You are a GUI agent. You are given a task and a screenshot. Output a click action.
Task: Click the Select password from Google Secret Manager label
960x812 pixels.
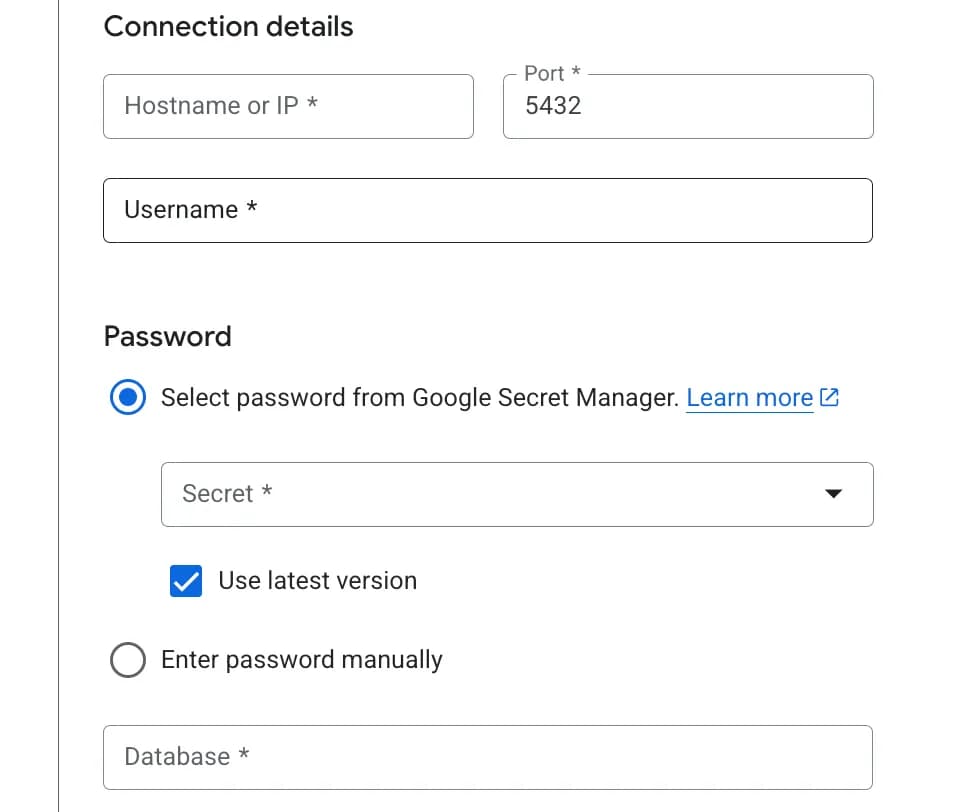click(419, 397)
